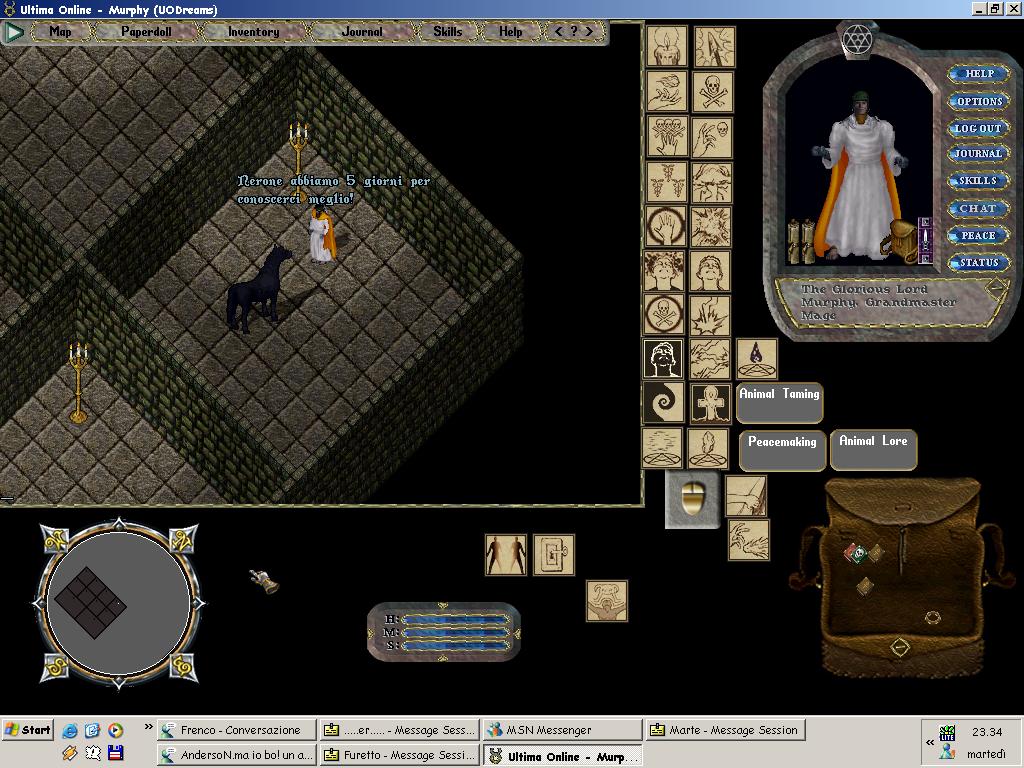Open the hexagram virtue emblem on paperdoll
The image size is (1024, 768).
[x=857, y=40]
